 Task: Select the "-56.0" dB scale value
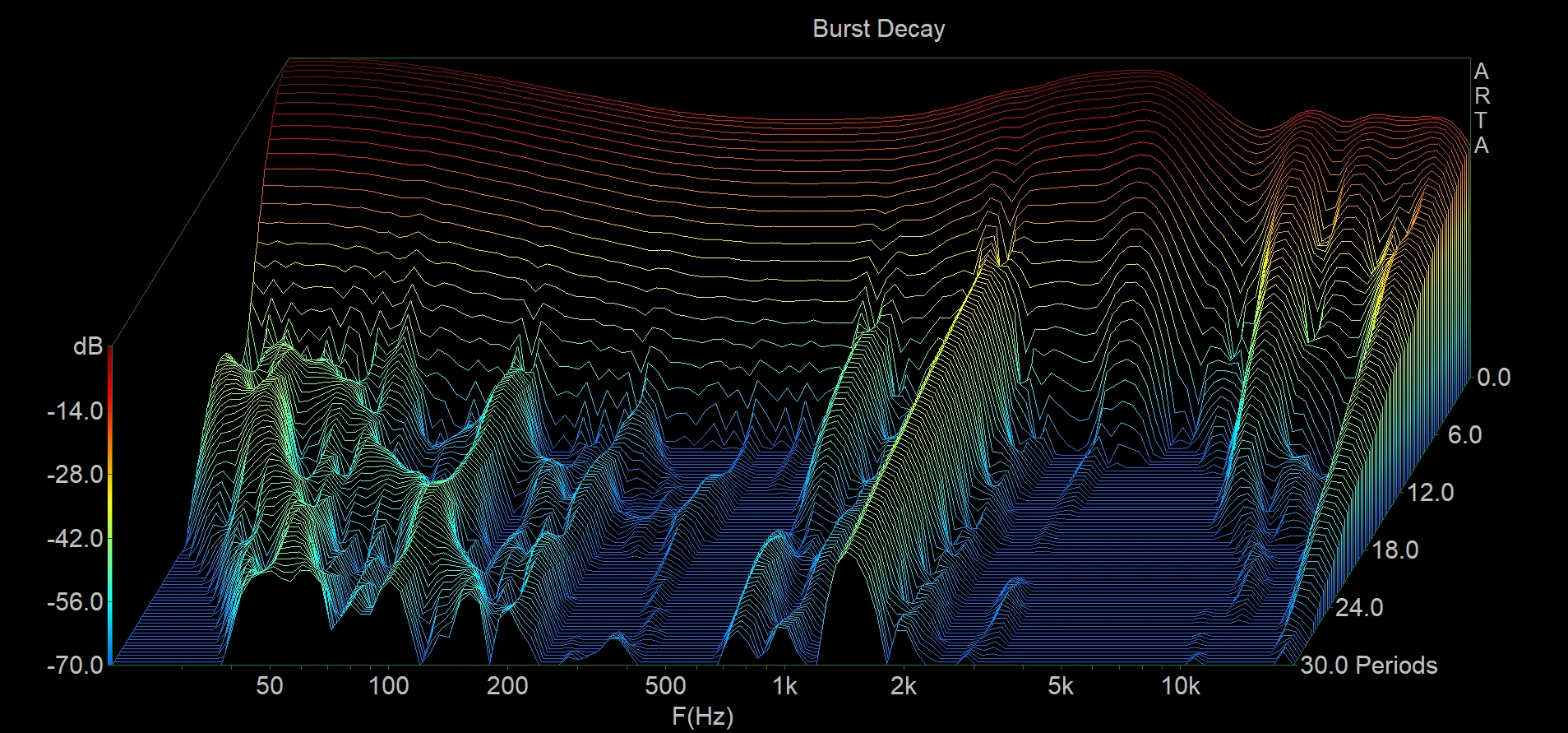[x=75, y=601]
